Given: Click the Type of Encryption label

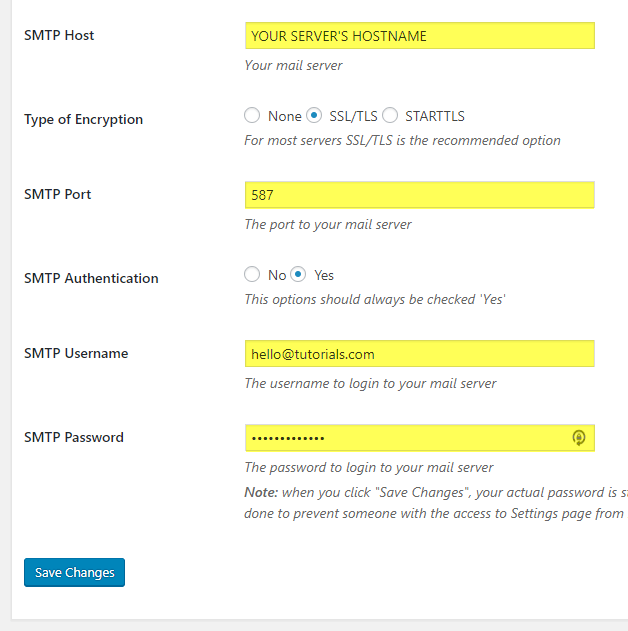Looking at the screenshot, I should (x=83, y=120).
